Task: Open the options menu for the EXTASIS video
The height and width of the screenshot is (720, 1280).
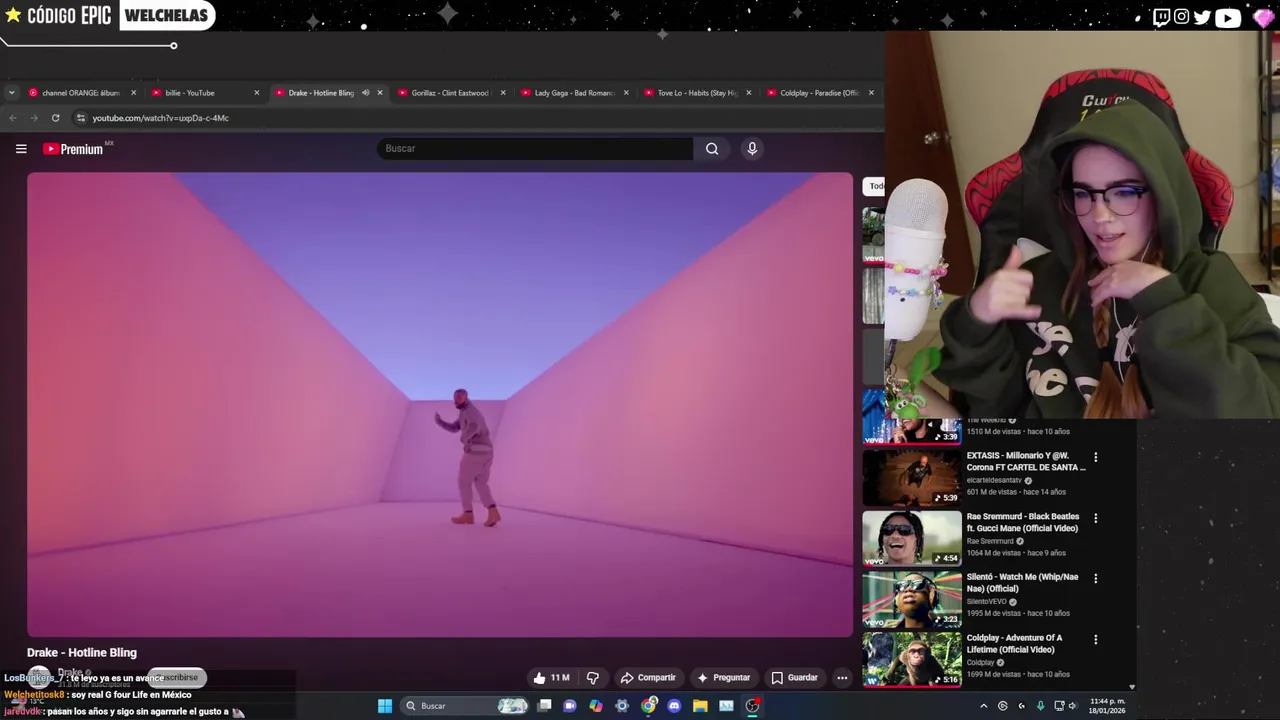Action: click(x=1095, y=457)
